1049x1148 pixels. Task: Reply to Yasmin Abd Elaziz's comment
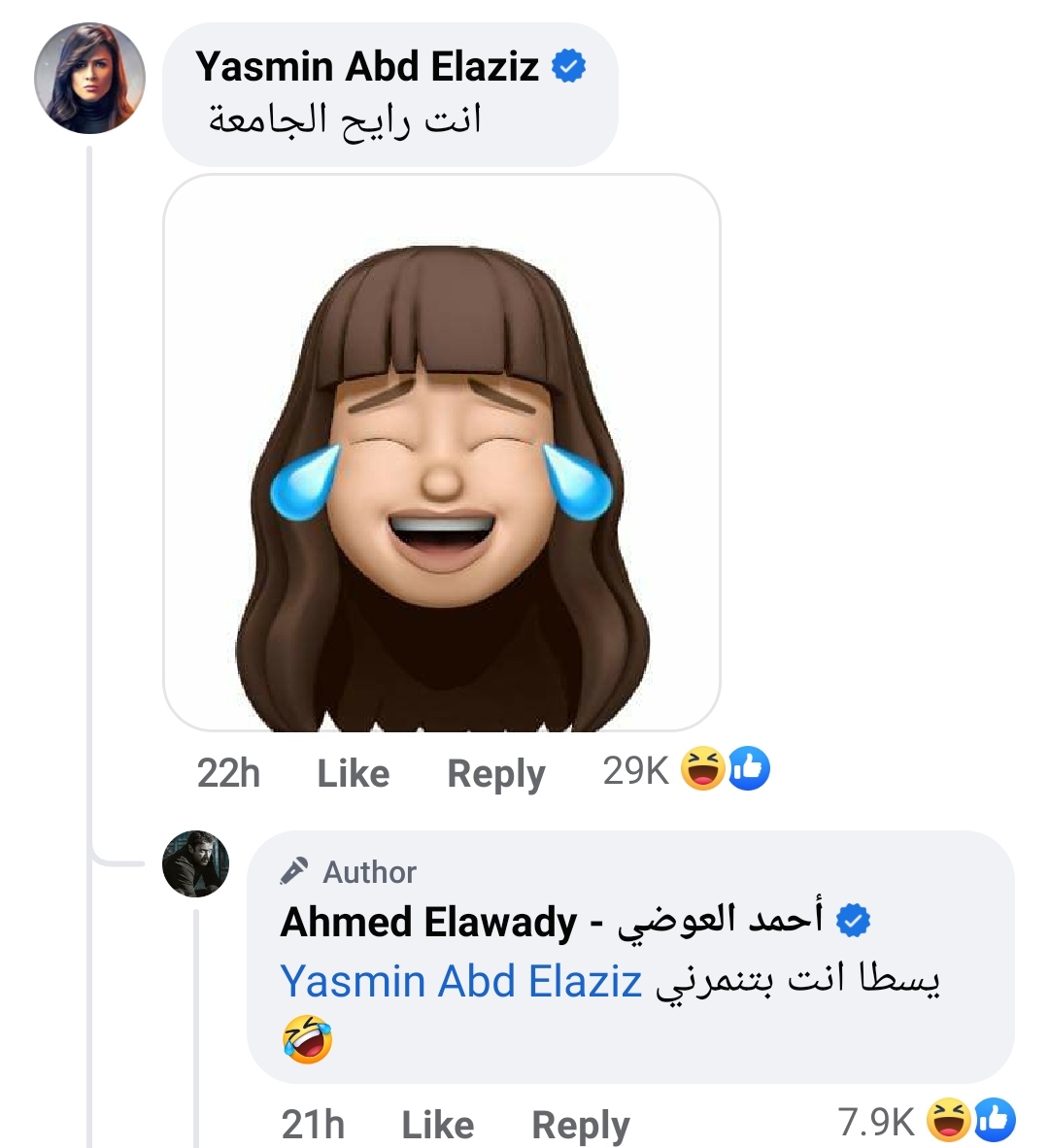click(x=495, y=773)
